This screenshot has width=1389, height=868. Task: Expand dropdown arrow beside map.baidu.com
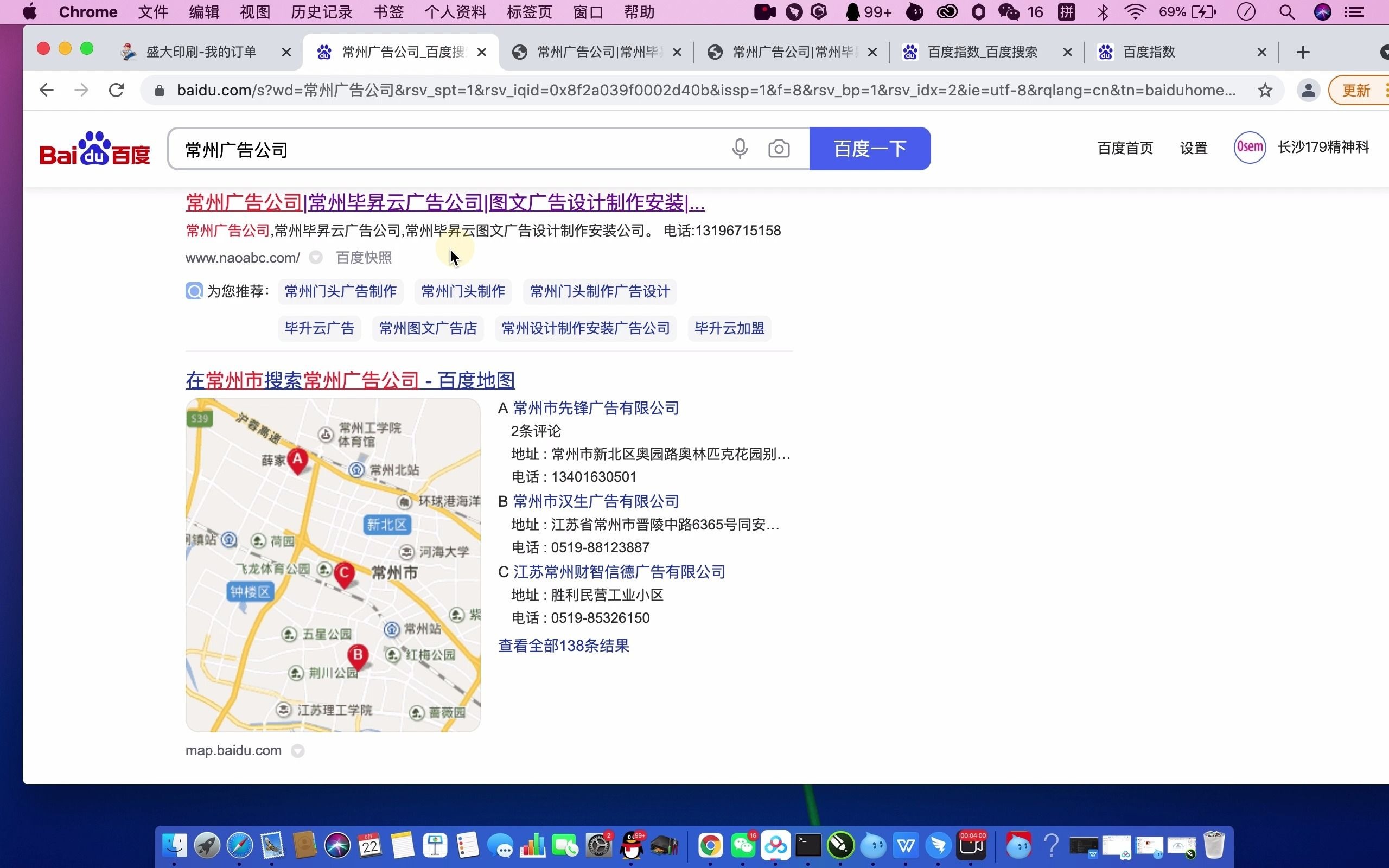297,751
